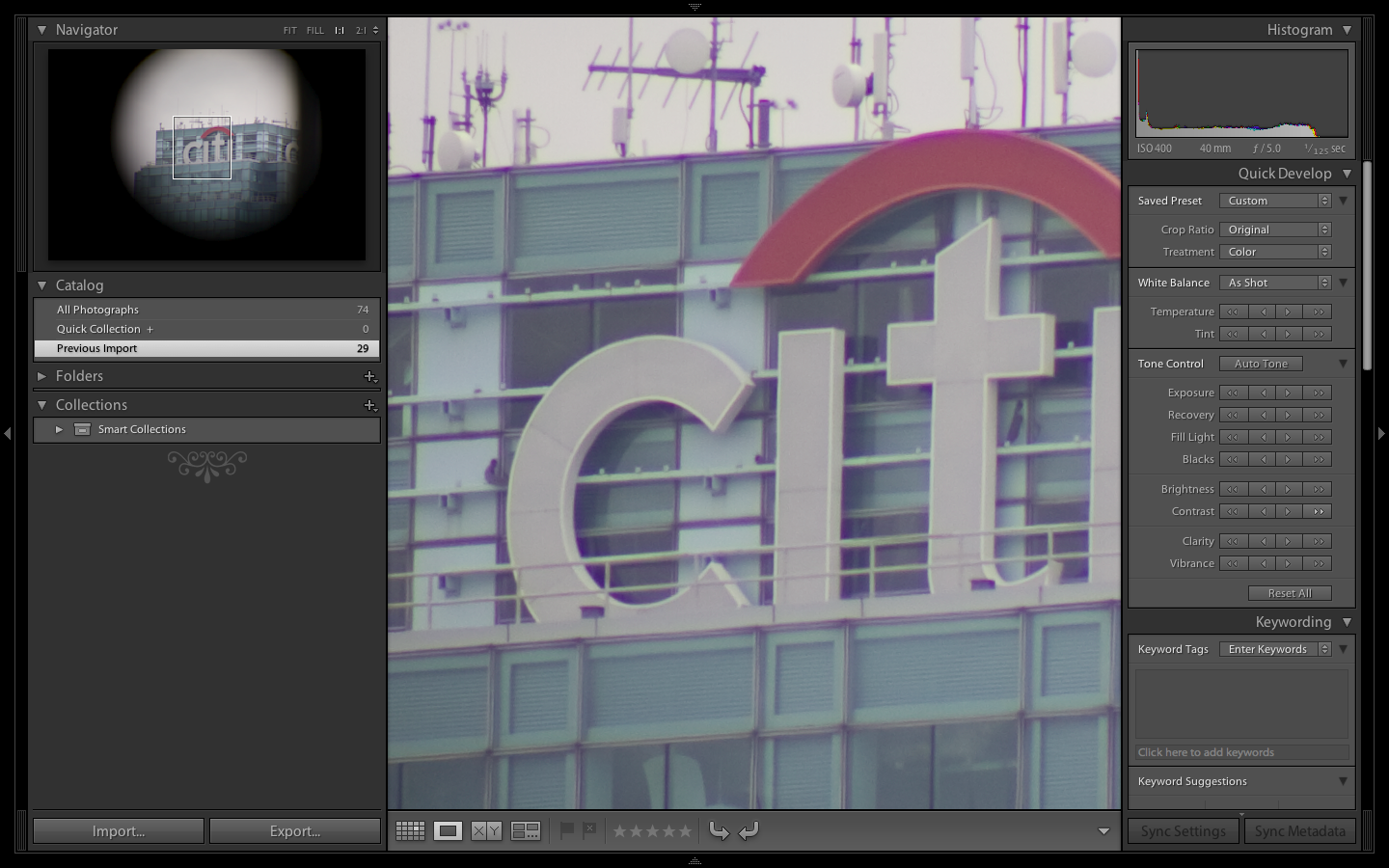This screenshot has width=1389, height=868.
Task: Collapse the Catalog panel
Action: tap(41, 285)
